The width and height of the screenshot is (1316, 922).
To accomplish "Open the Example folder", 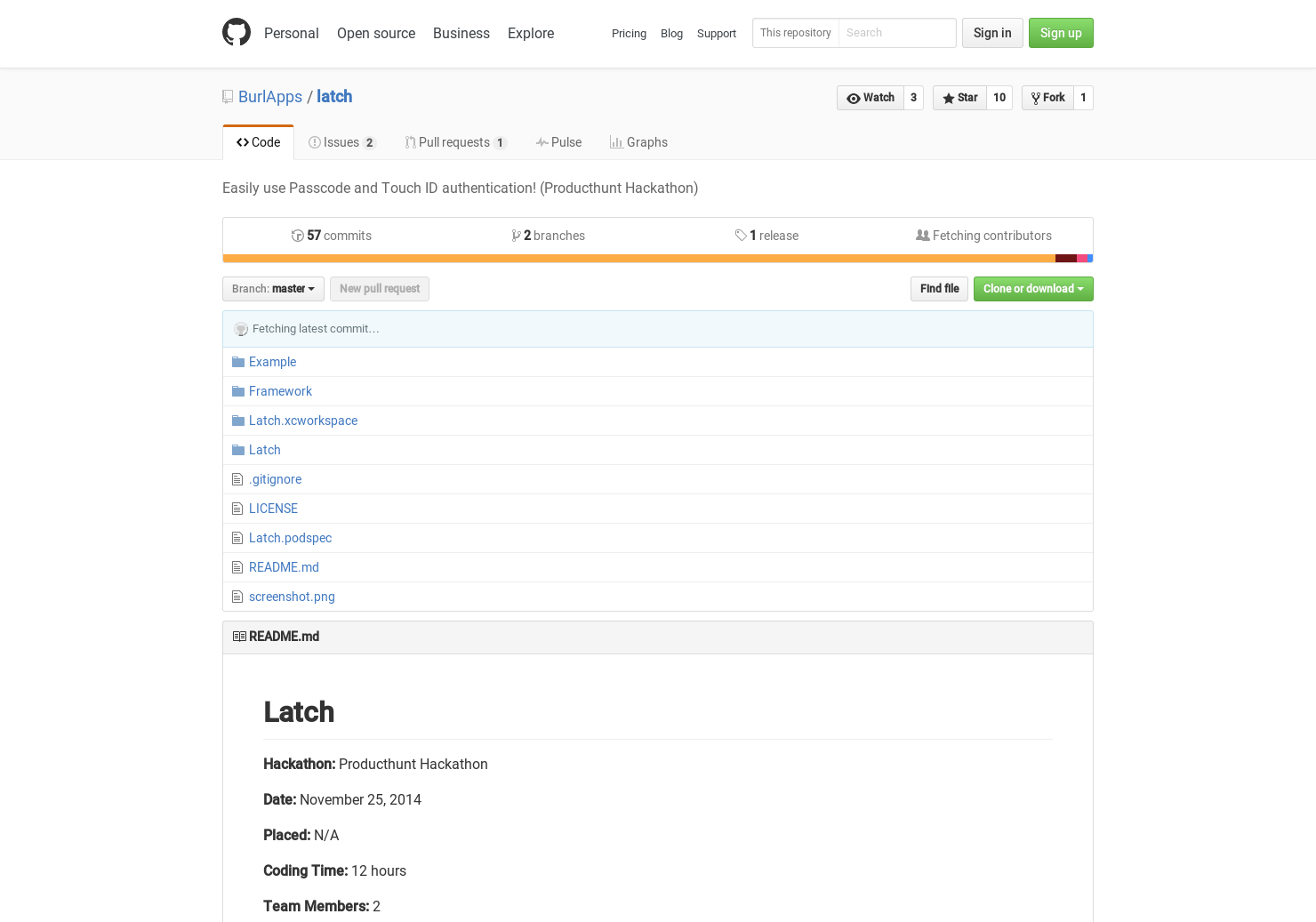I will 272,362.
